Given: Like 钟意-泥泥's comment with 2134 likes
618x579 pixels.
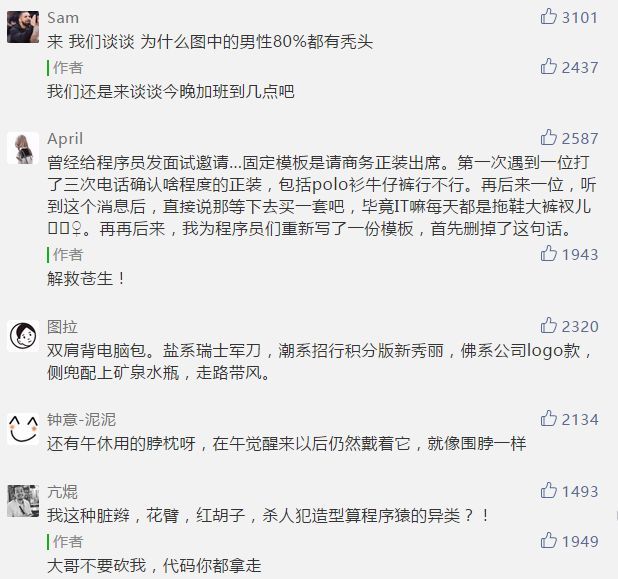Looking at the screenshot, I should [x=548, y=418].
